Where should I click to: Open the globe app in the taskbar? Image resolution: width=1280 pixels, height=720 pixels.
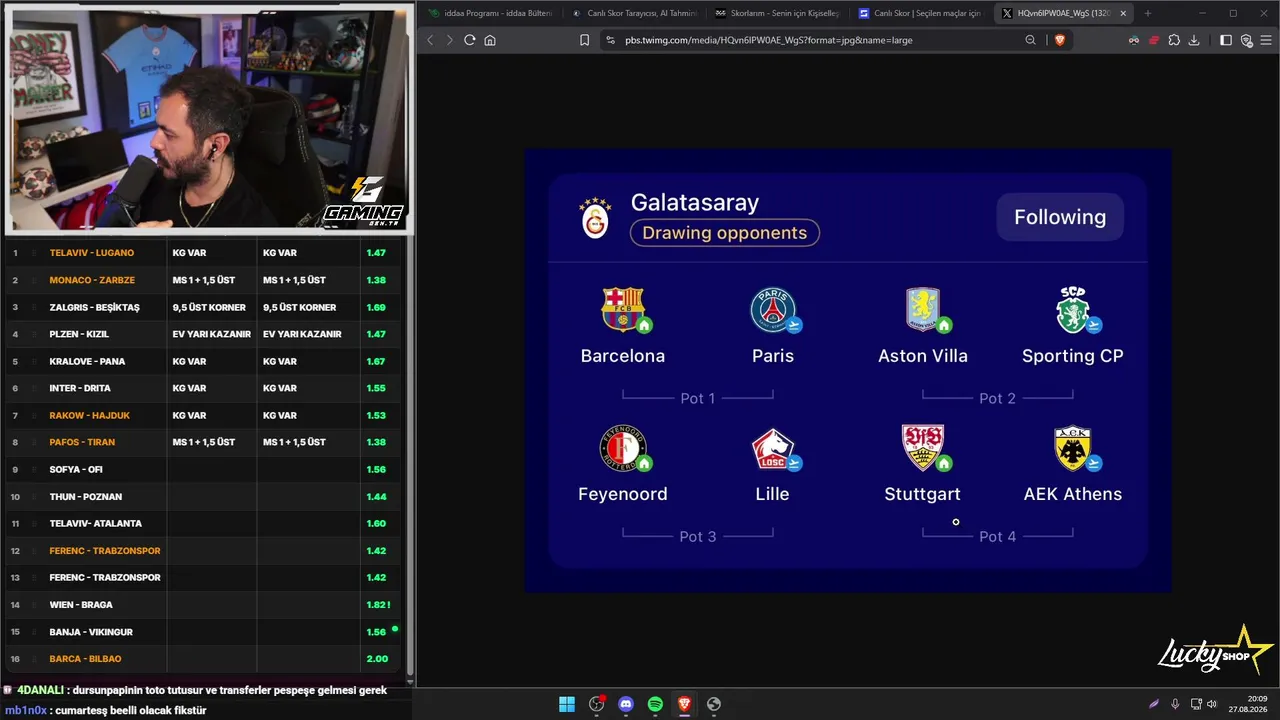[x=713, y=704]
